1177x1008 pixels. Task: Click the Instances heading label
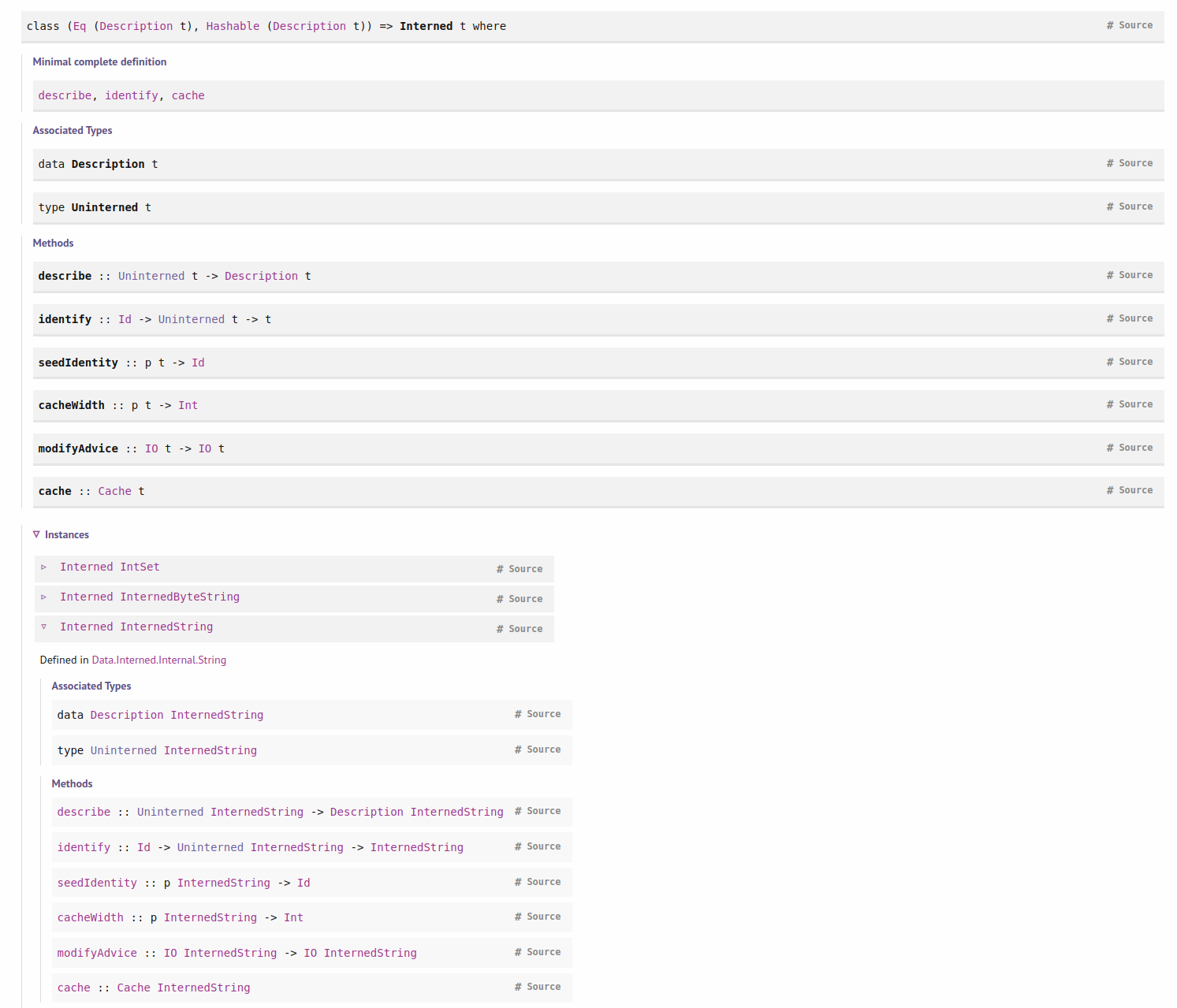(x=67, y=534)
